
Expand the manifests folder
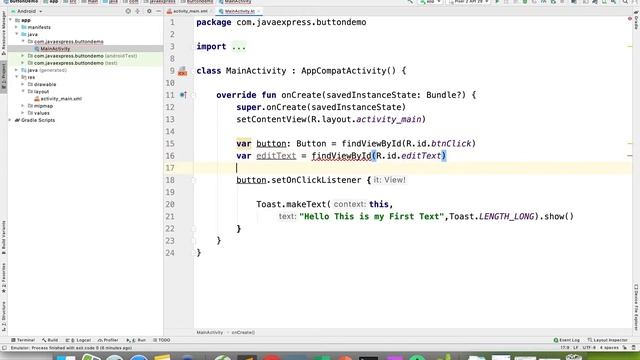pyautogui.click(x=17, y=27)
